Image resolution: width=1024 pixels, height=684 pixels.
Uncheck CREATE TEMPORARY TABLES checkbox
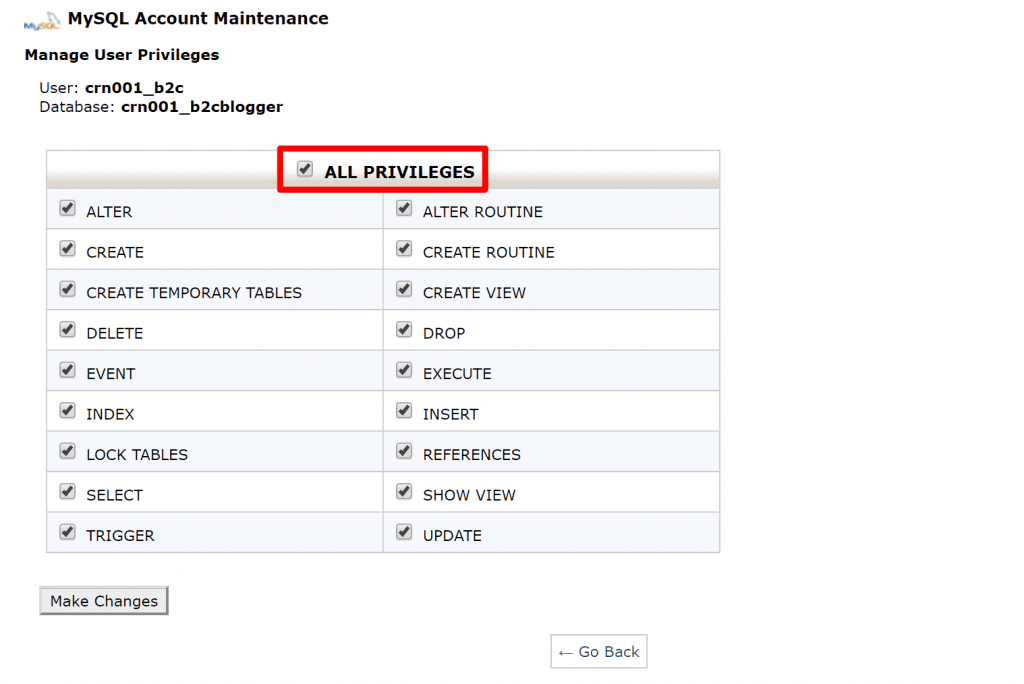click(x=67, y=289)
